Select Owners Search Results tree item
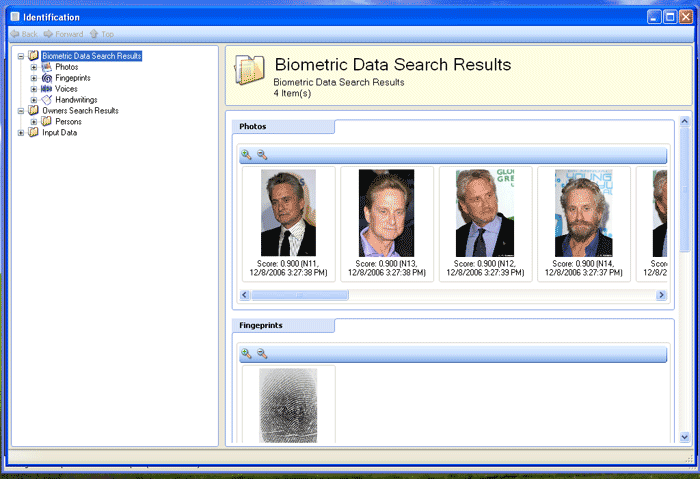Screen dimensions: 700x479 pos(80,110)
